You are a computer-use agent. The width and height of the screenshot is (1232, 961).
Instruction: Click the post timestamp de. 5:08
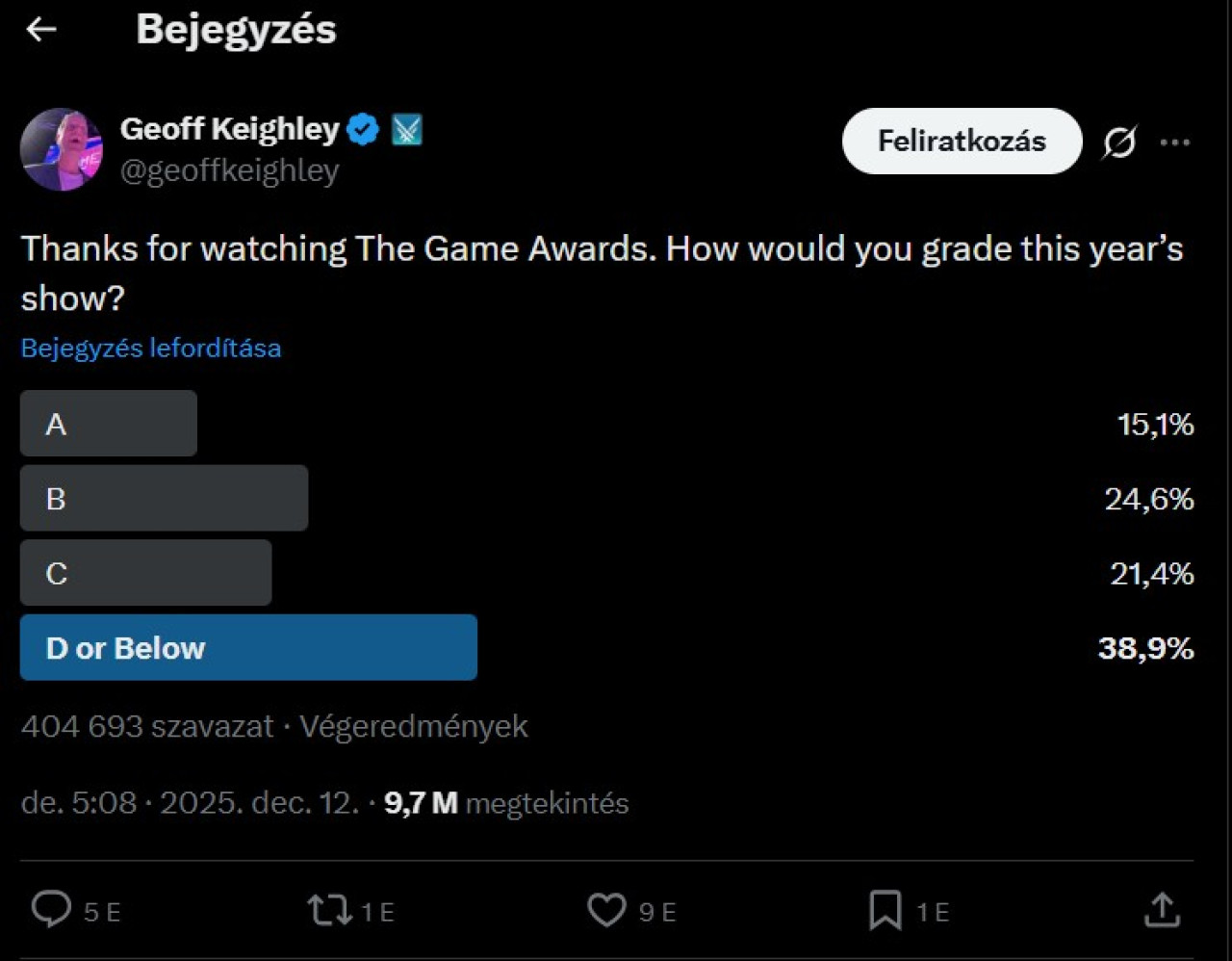79,803
